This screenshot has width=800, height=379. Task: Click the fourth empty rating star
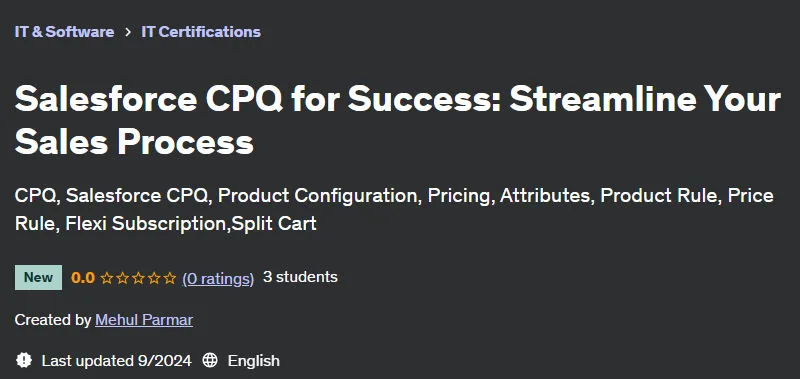point(154,278)
